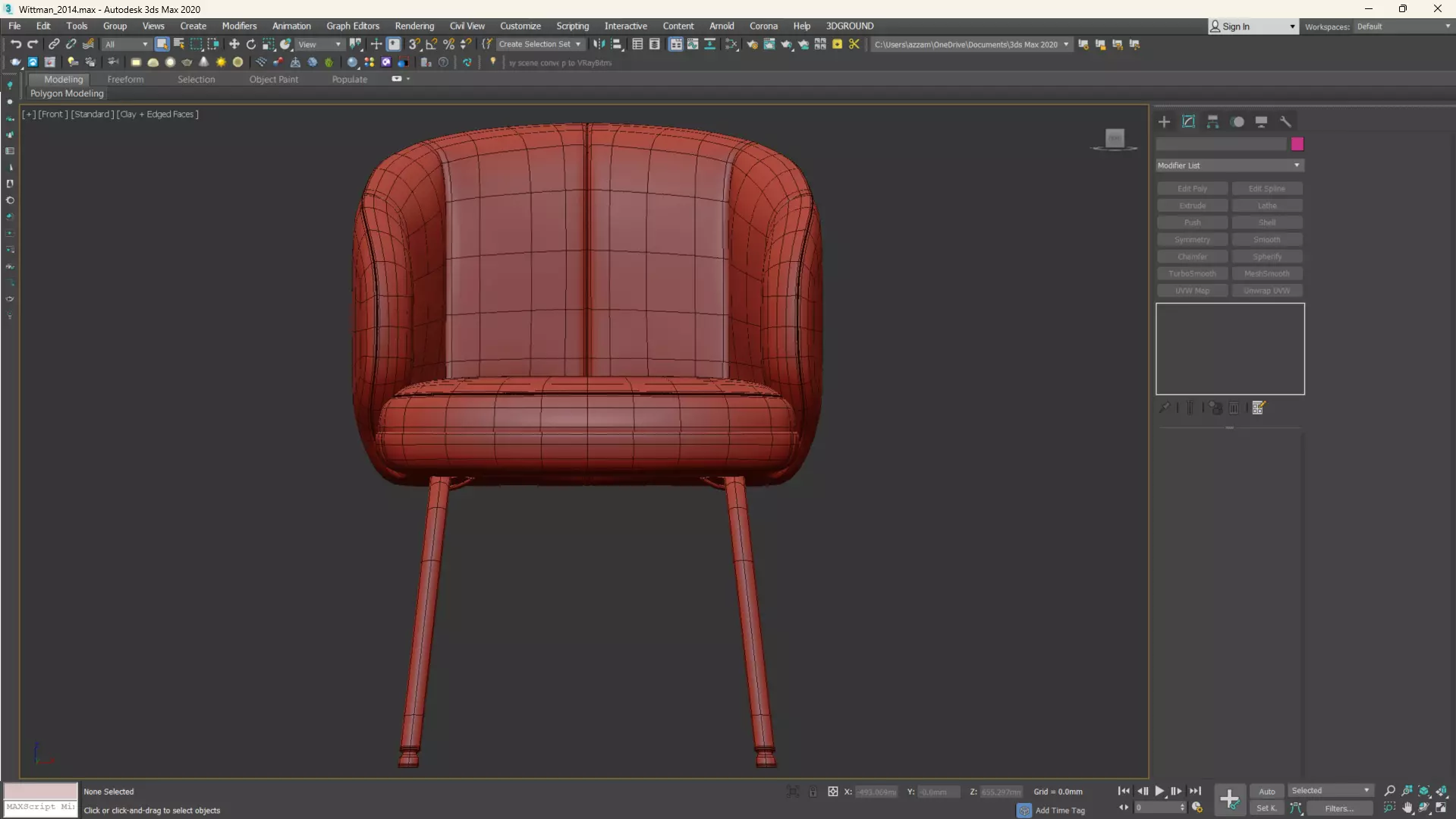
Task: Open the selection filter All dropdown
Action: 126,44
